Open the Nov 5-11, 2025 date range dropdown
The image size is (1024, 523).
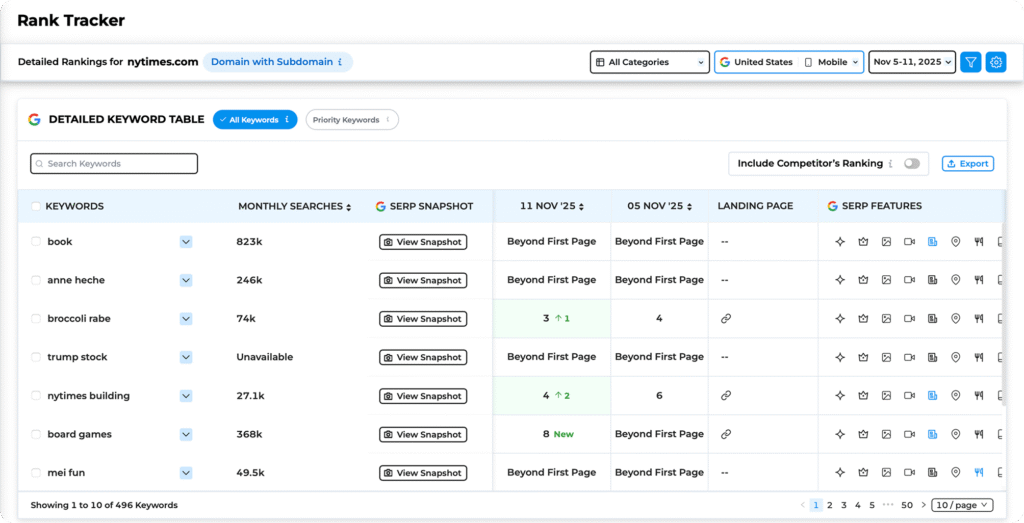(x=912, y=62)
